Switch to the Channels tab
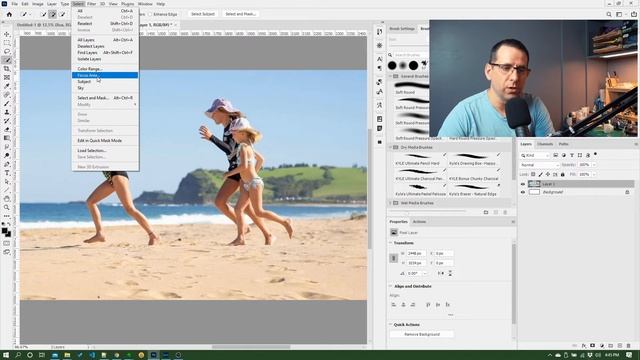This screenshot has width=640, height=360. coord(545,144)
